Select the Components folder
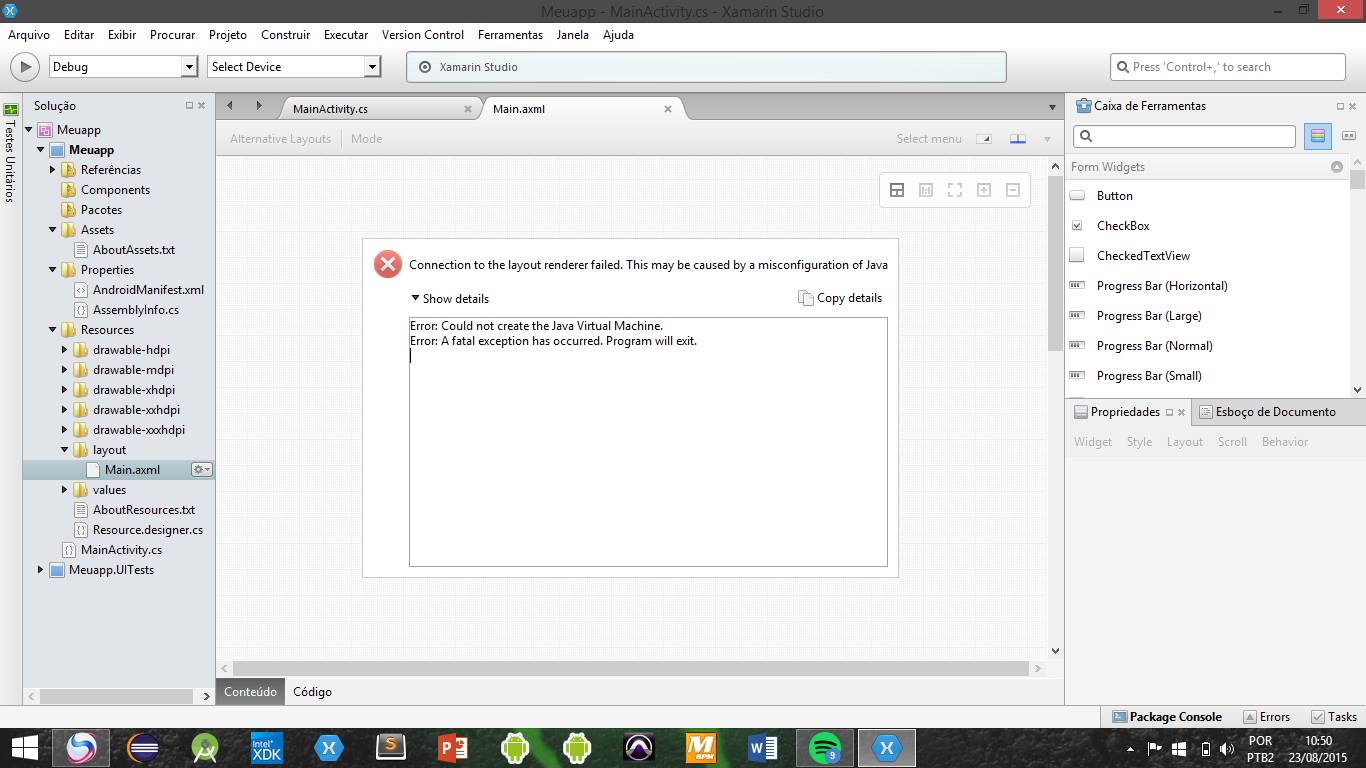 point(115,190)
